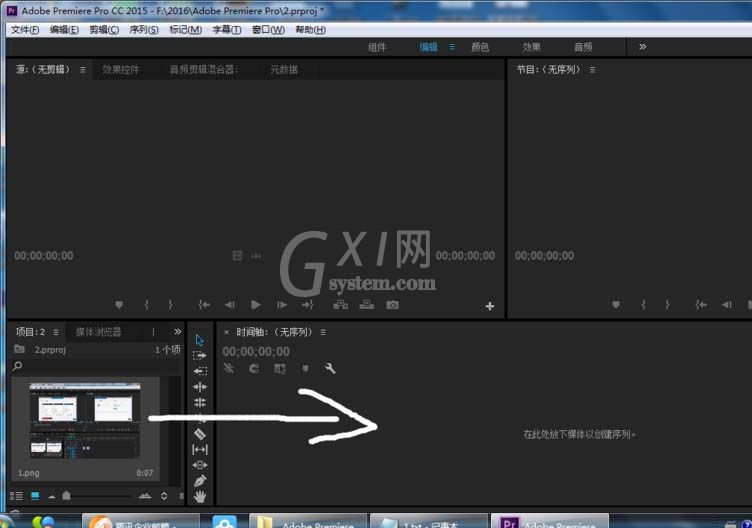Adjust the thumbnail zoom slider handle

(x=66, y=495)
